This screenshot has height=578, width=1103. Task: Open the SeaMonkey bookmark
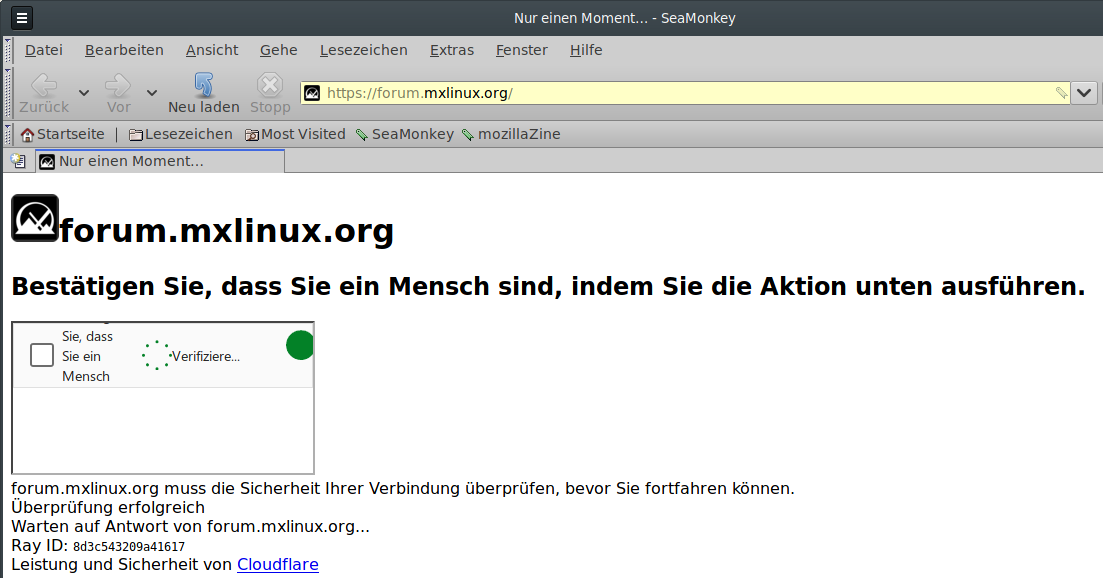[405, 134]
